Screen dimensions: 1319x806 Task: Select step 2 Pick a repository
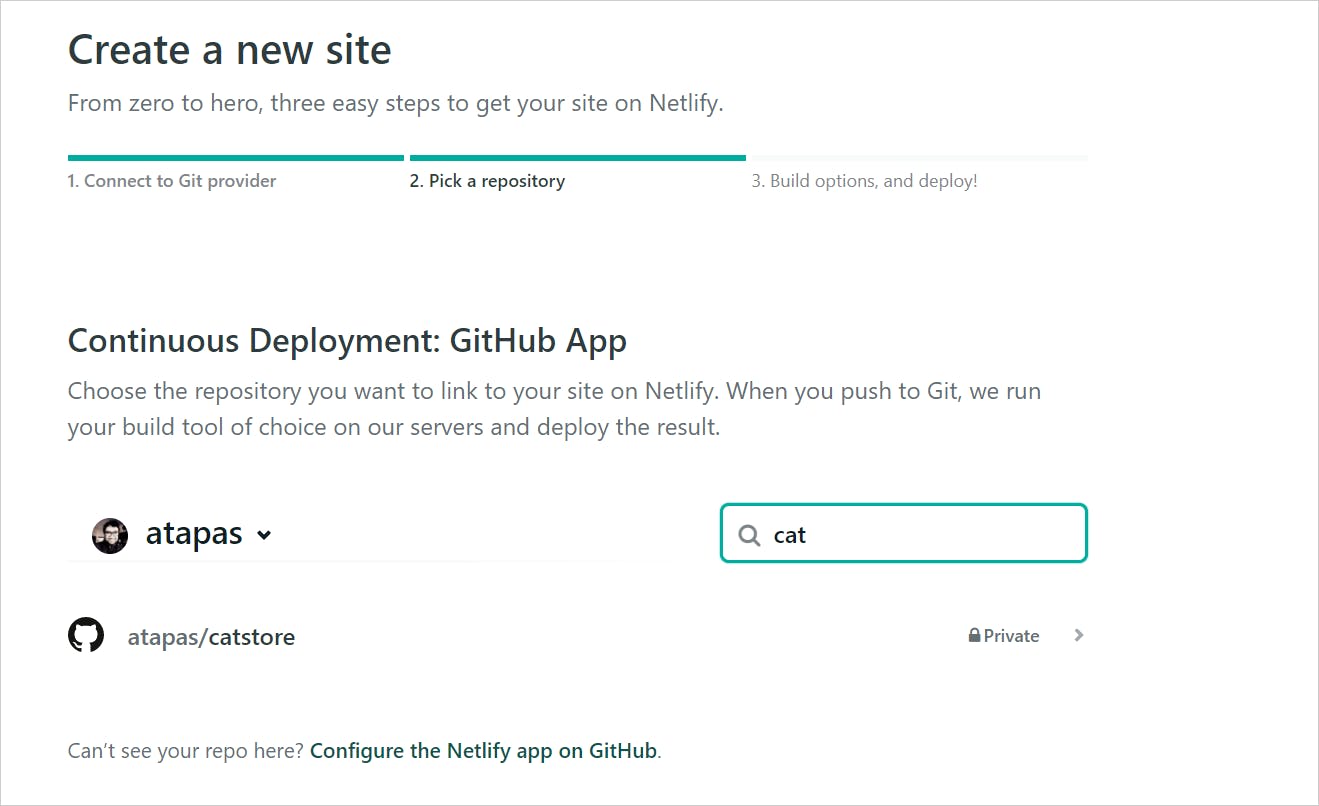point(487,181)
